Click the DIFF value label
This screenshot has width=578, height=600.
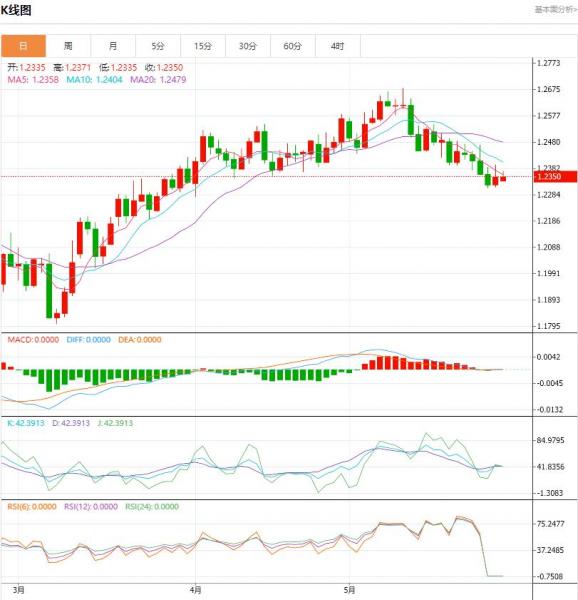point(88,340)
